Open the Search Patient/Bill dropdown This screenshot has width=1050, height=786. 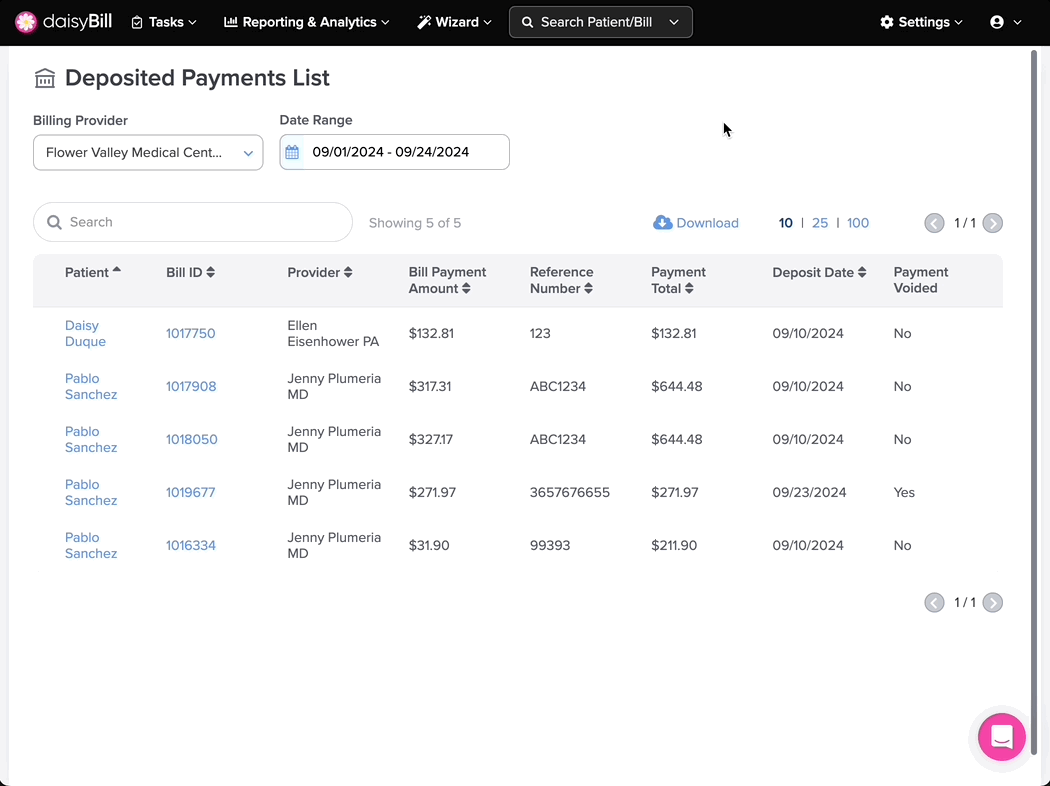click(601, 22)
